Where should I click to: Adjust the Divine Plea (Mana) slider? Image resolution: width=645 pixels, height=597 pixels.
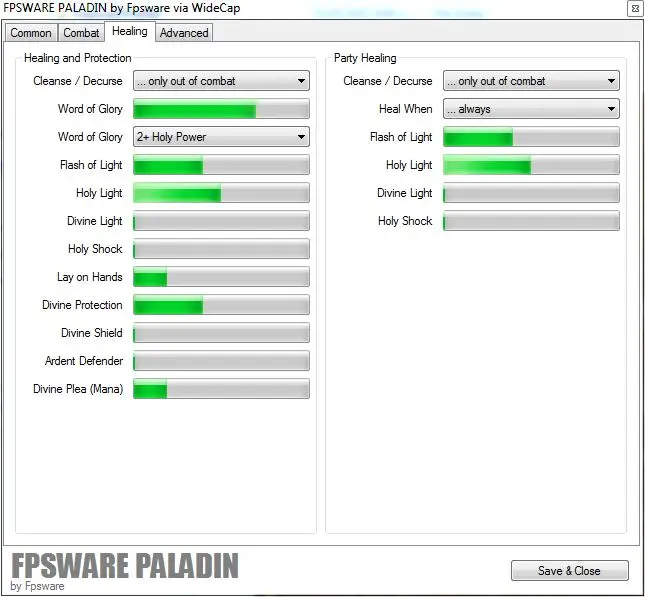pyautogui.click(x=221, y=389)
